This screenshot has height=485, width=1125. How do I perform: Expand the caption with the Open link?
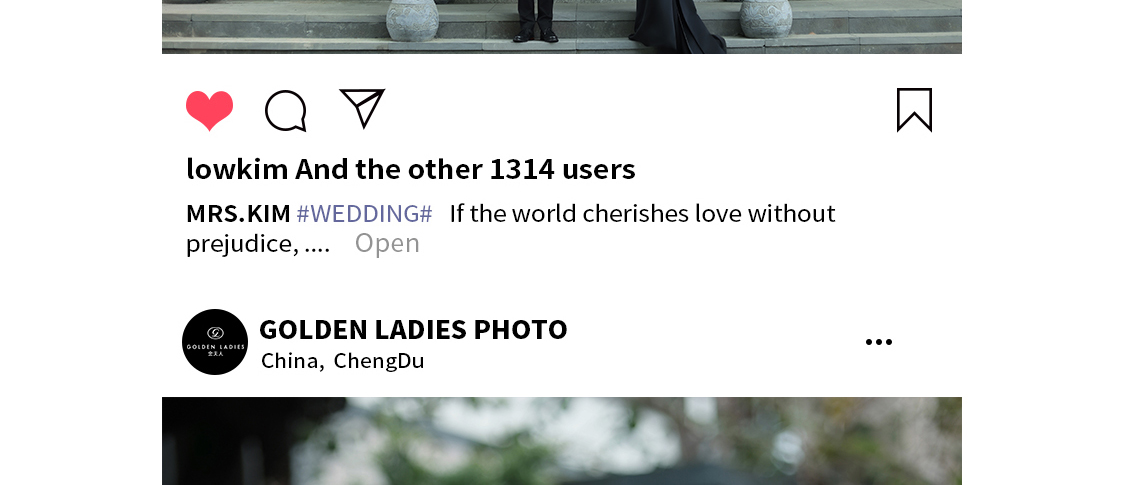pos(387,243)
